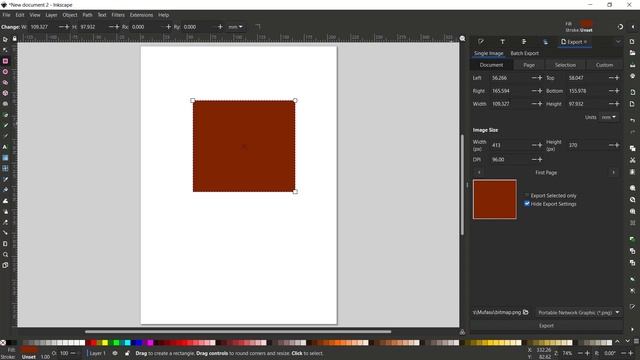Click the rounded corners reset button in toolbar
The width and height of the screenshot is (640, 360).
pyautogui.click(x=258, y=27)
